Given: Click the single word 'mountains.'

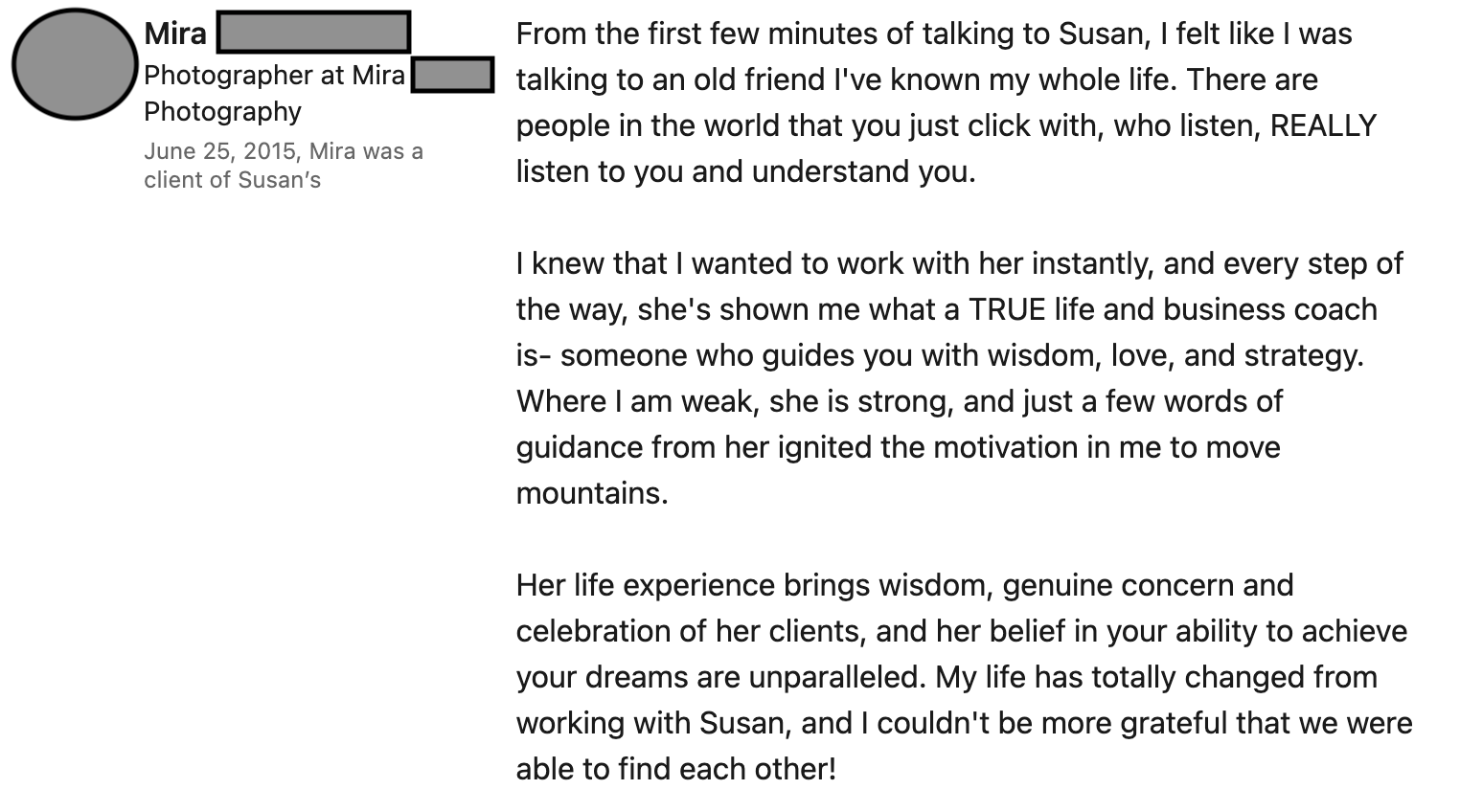Looking at the screenshot, I should (592, 493).
